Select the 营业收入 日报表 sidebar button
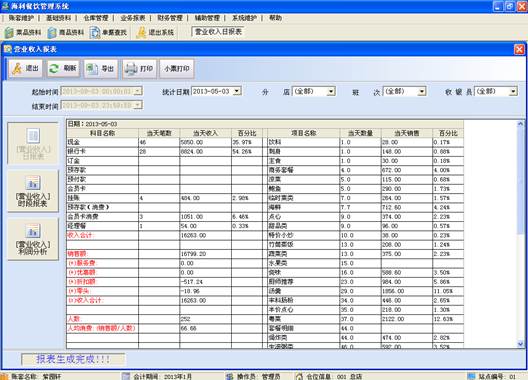 point(33,144)
